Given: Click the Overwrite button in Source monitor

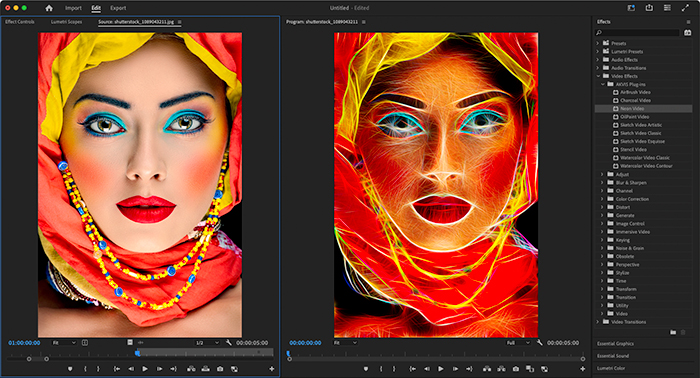Looking at the screenshot, I should [x=205, y=369].
